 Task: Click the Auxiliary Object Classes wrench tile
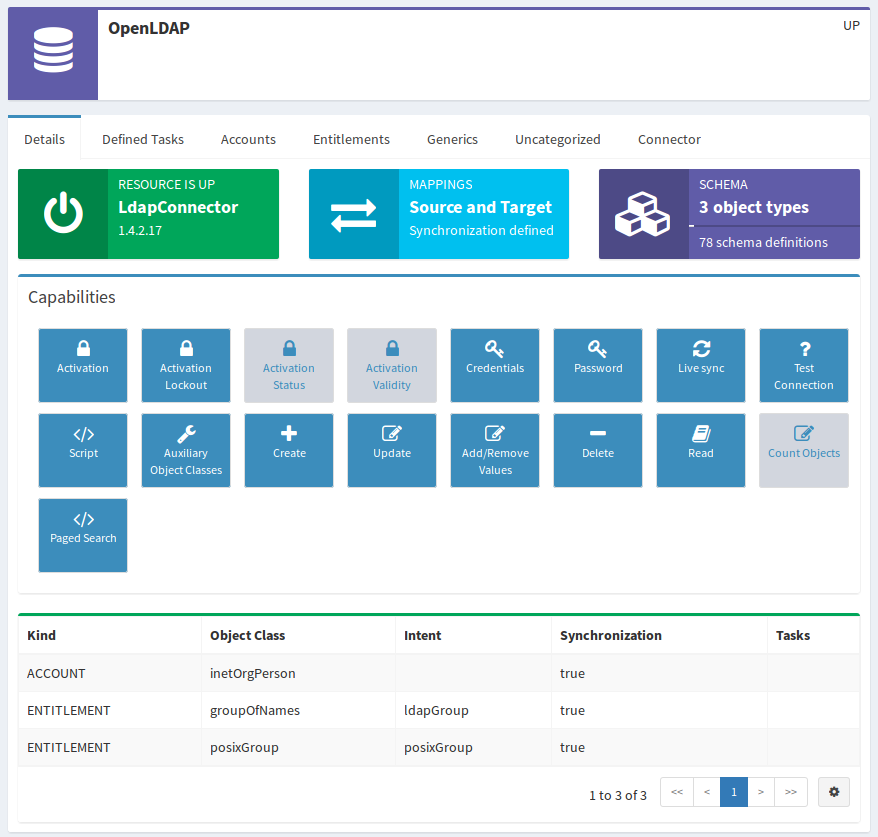(x=186, y=450)
